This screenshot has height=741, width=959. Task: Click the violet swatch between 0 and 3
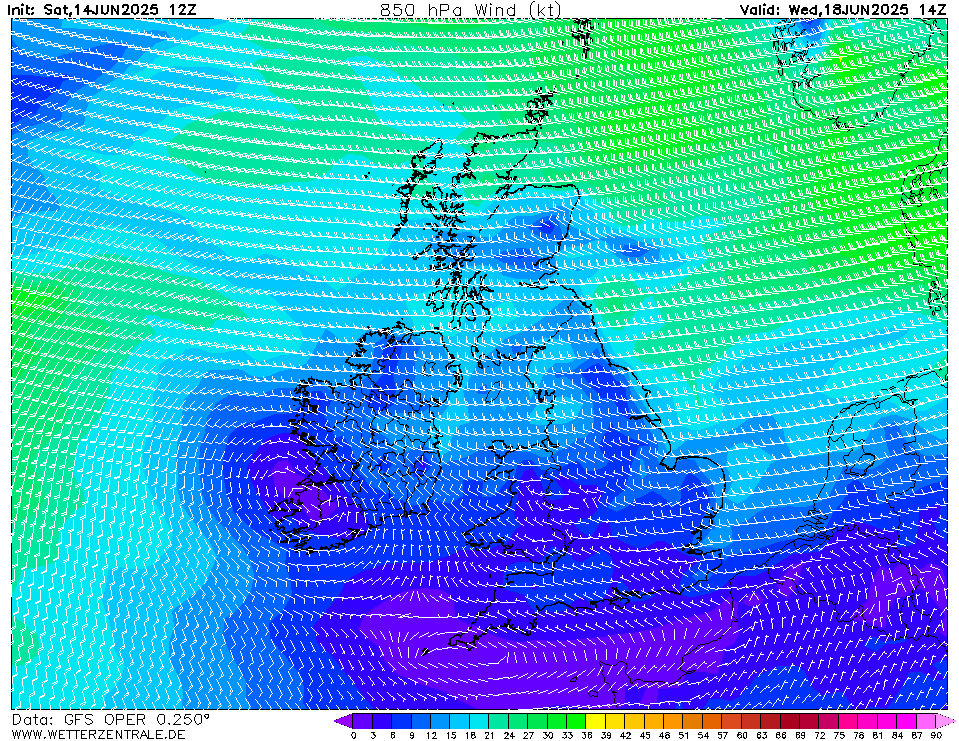[363, 721]
